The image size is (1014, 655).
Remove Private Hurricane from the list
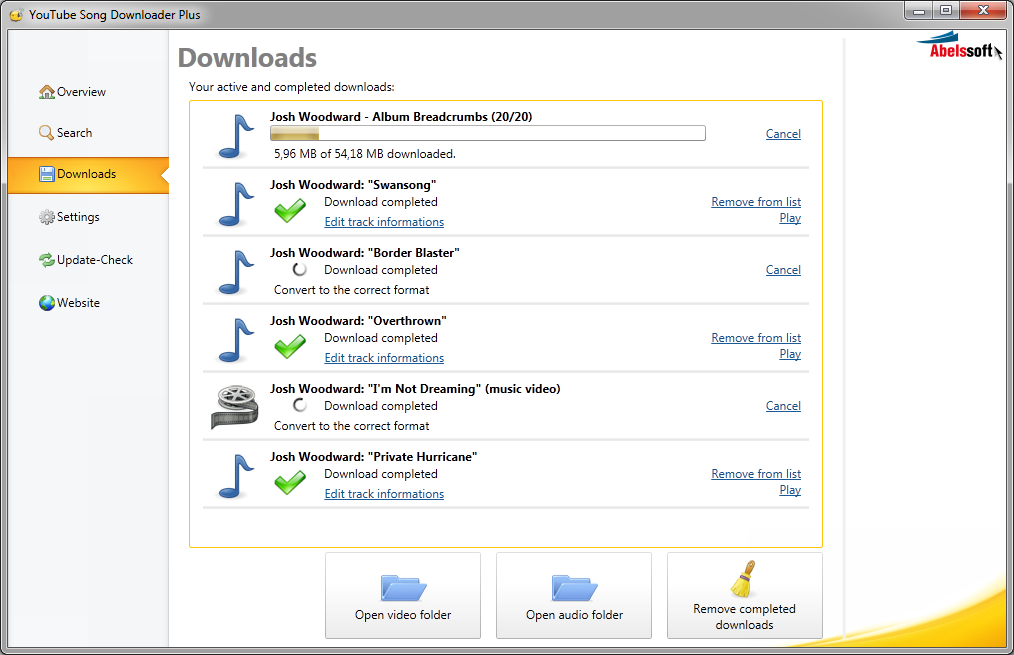pyautogui.click(x=756, y=473)
